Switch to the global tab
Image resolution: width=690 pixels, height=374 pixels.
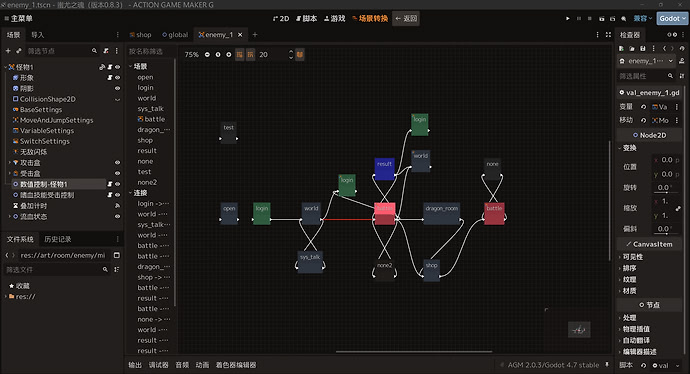pos(175,35)
